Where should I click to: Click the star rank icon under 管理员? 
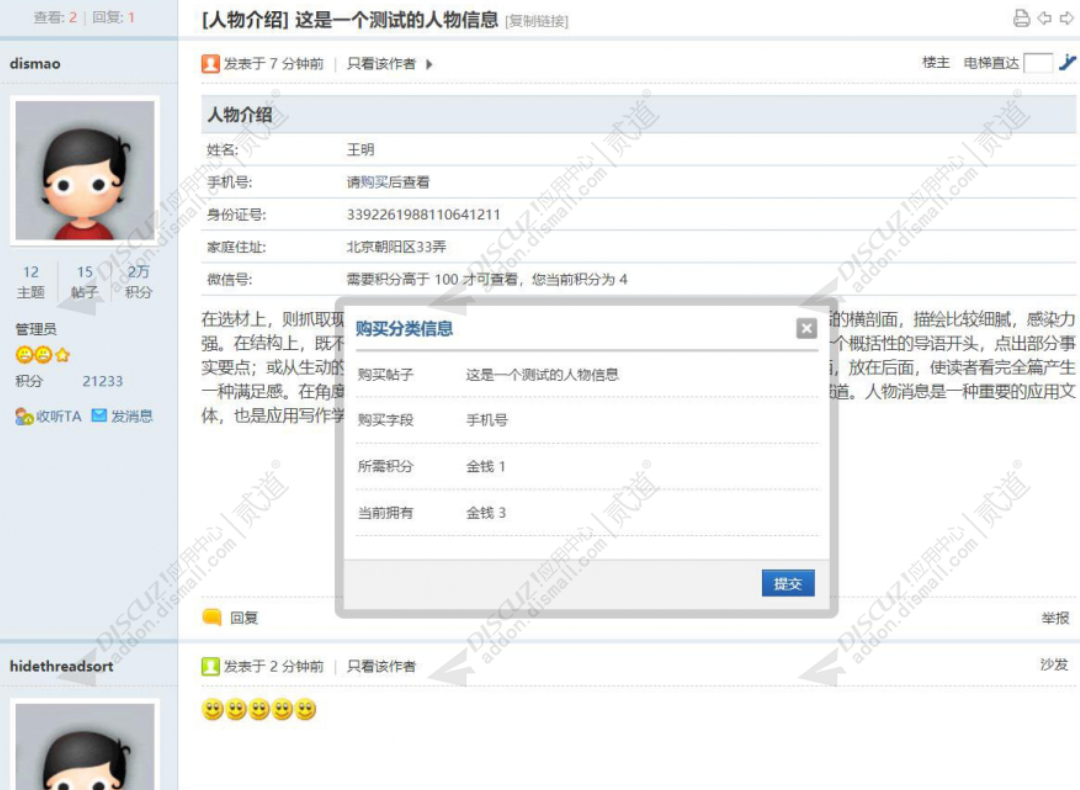63,355
